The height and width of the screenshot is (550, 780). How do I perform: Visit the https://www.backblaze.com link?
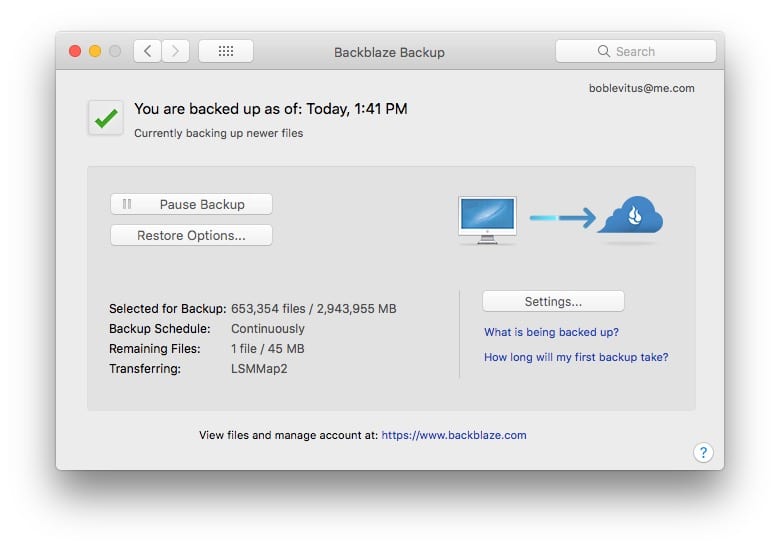pyautogui.click(x=454, y=435)
